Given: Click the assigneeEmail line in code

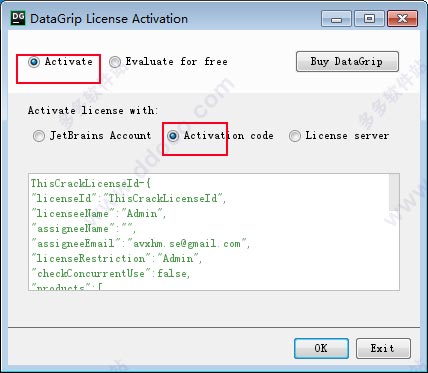Looking at the screenshot, I should click(140, 243).
